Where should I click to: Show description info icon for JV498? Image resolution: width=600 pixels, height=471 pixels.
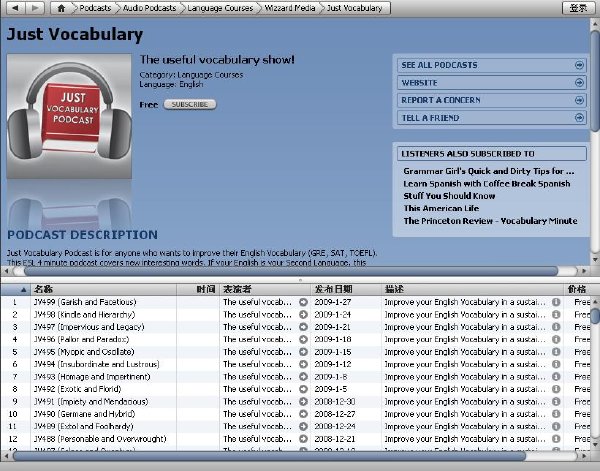pyautogui.click(x=556, y=315)
